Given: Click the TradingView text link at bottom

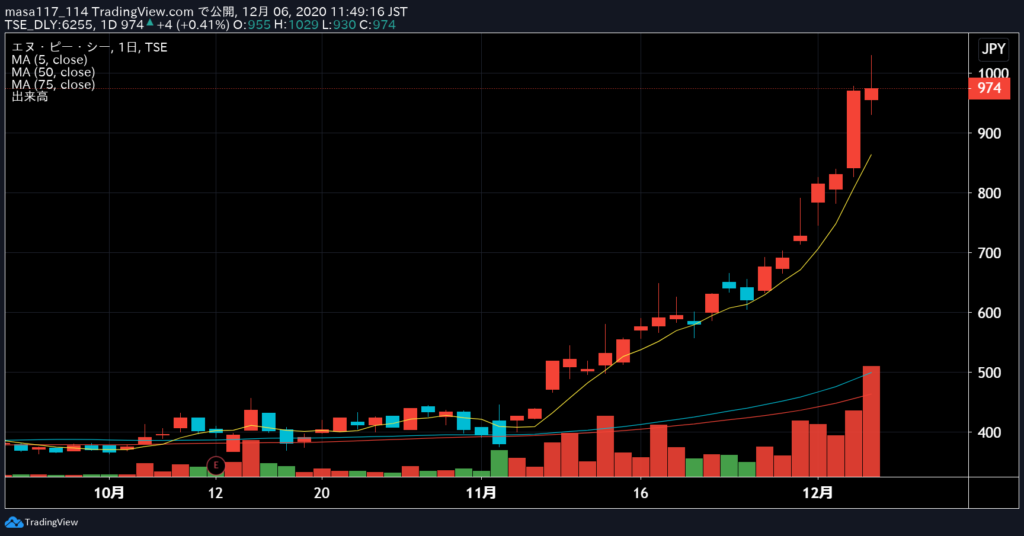Looking at the screenshot, I should point(51,522).
